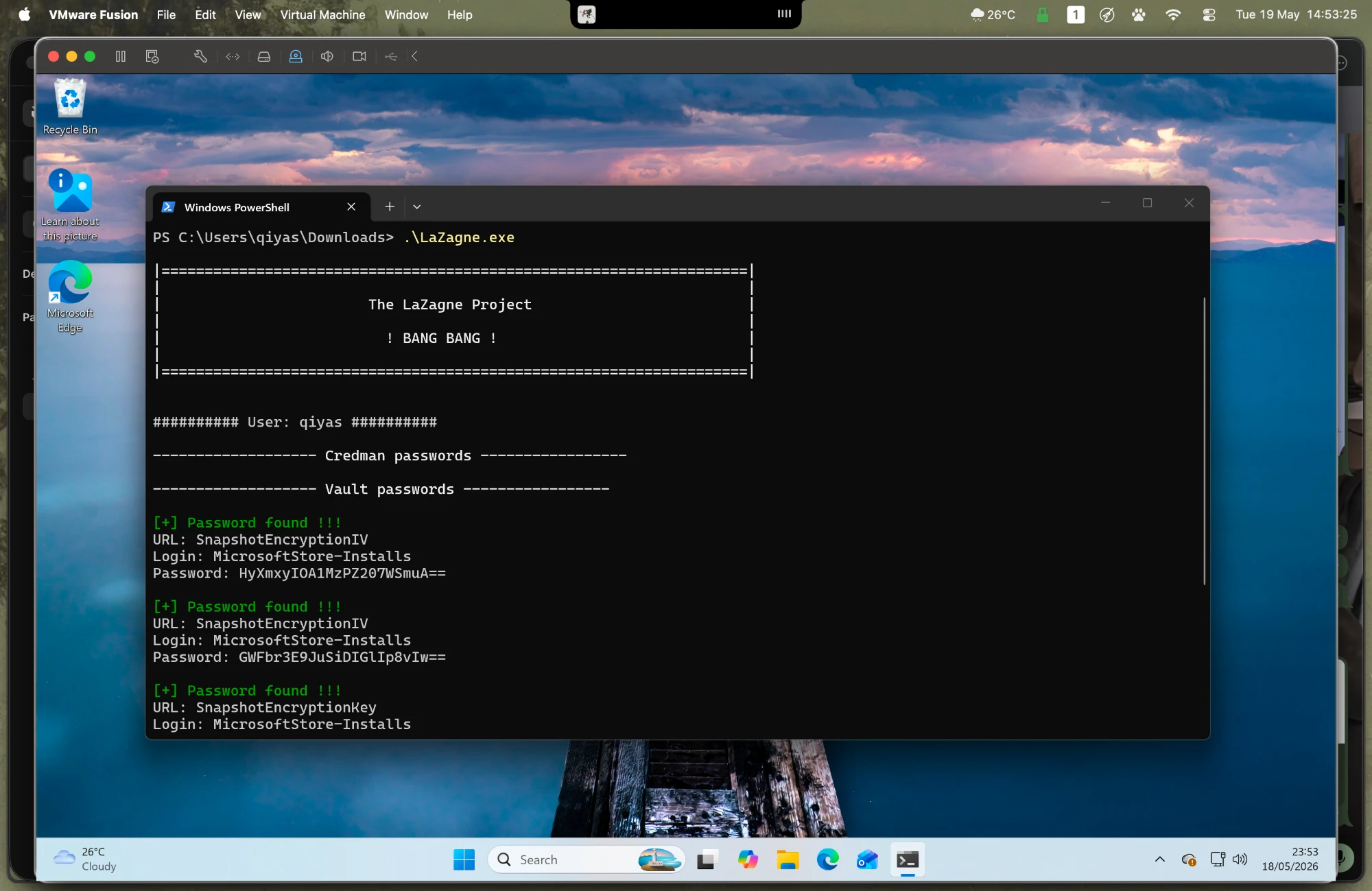The height and width of the screenshot is (891, 1372).
Task: Click 'The LaZagne Project' banner text
Action: (450, 305)
